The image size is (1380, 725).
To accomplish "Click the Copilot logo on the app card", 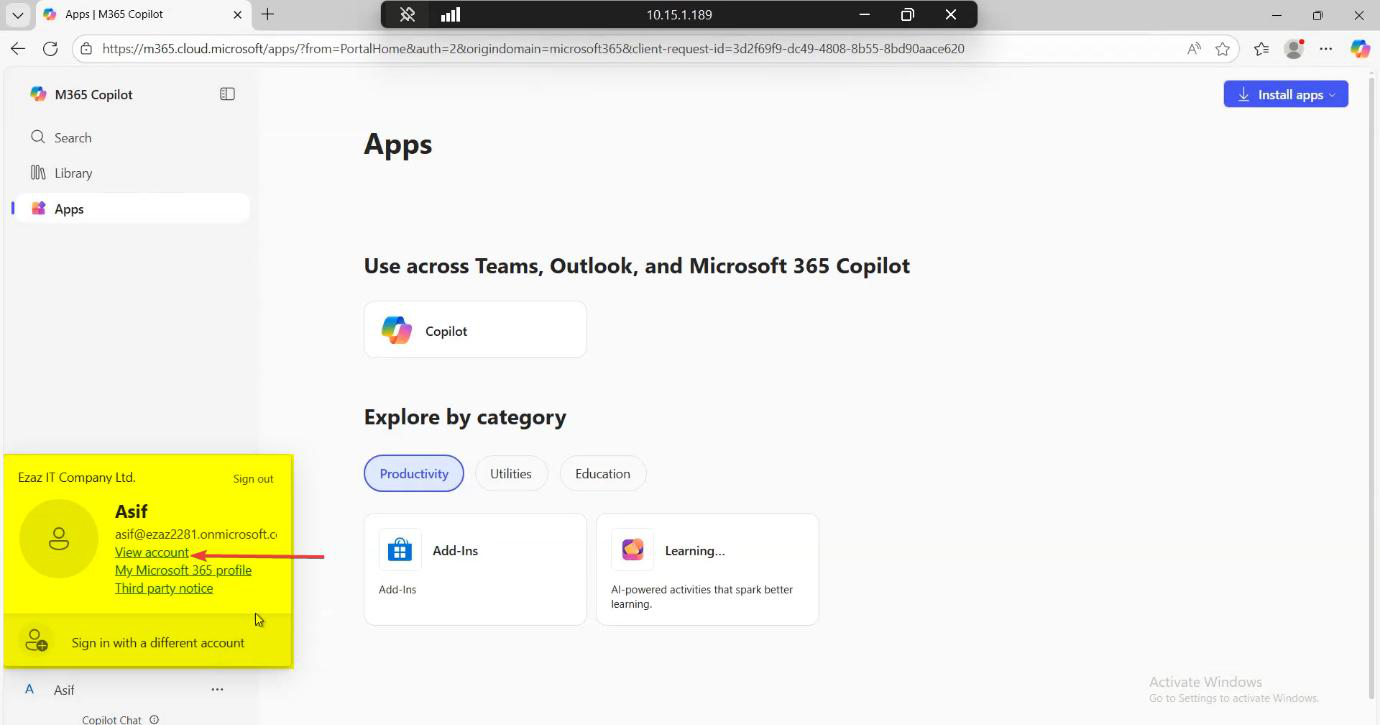I will click(x=397, y=330).
